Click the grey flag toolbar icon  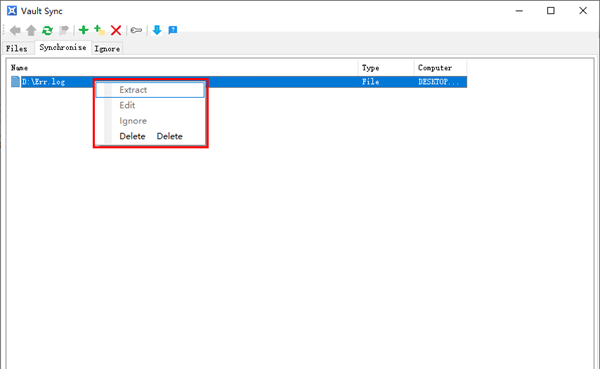point(64,30)
